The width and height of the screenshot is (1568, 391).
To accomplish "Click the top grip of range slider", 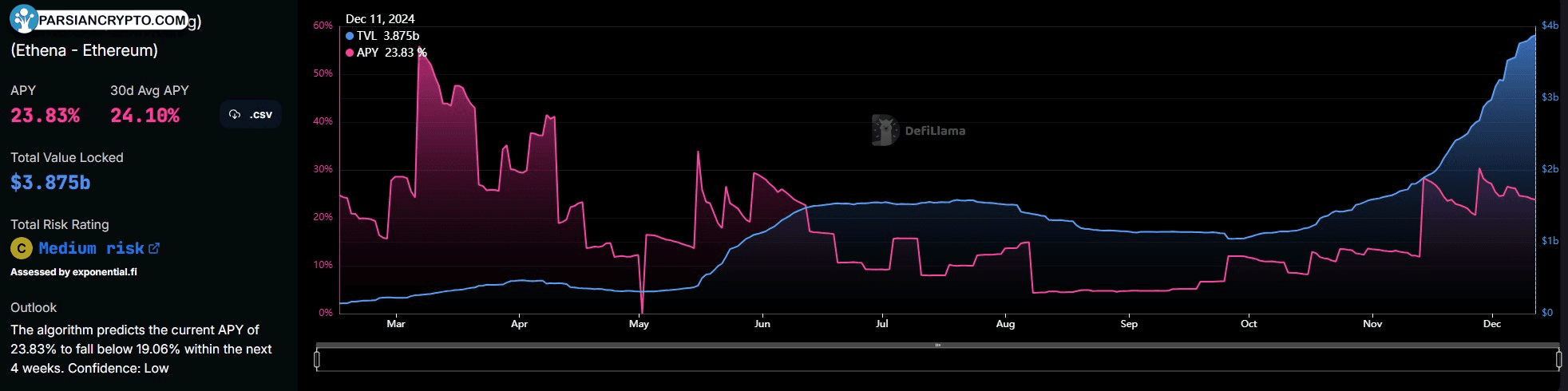I will pos(937,346).
